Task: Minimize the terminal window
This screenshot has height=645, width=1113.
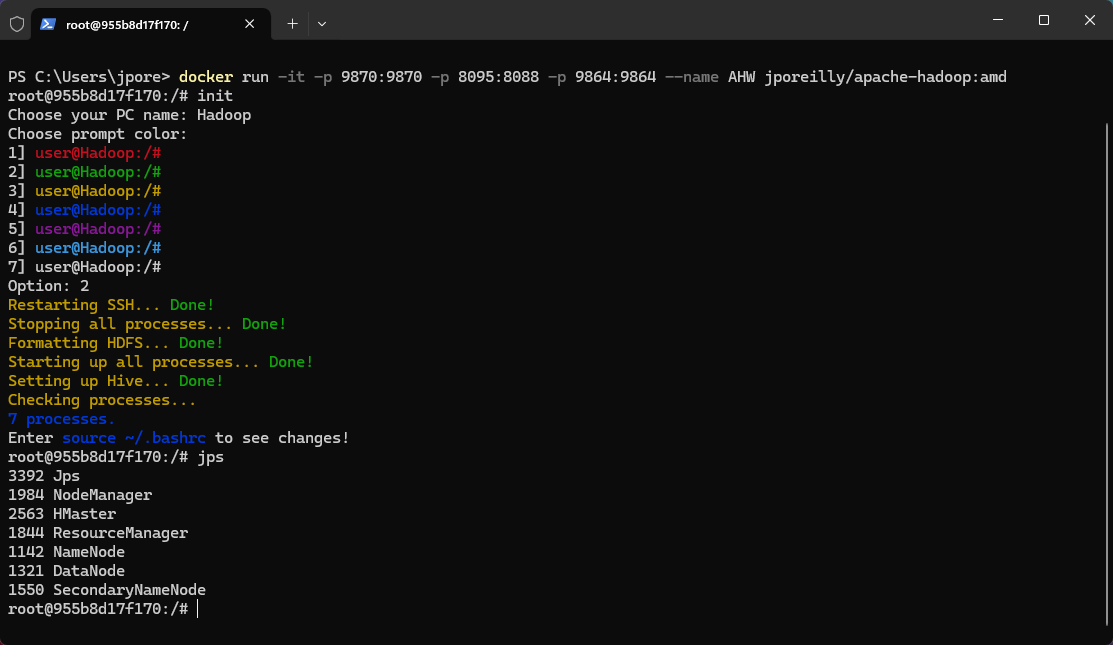Action: click(998, 20)
